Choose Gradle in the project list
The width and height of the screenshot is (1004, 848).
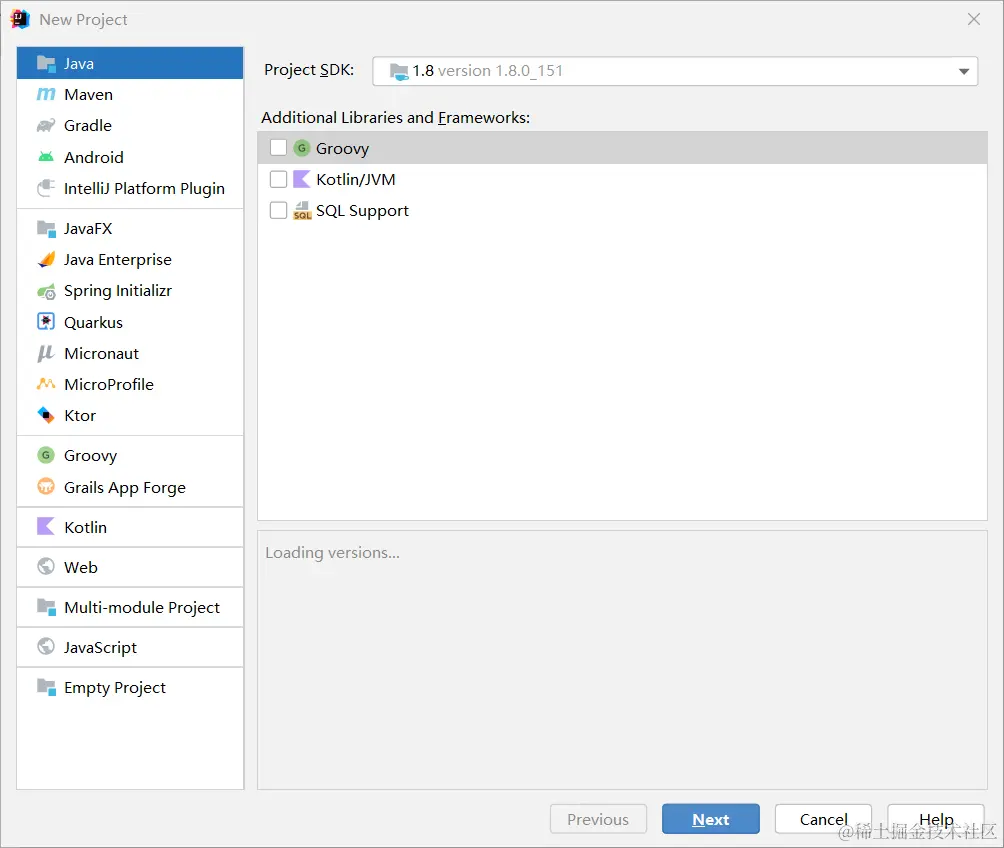point(130,126)
